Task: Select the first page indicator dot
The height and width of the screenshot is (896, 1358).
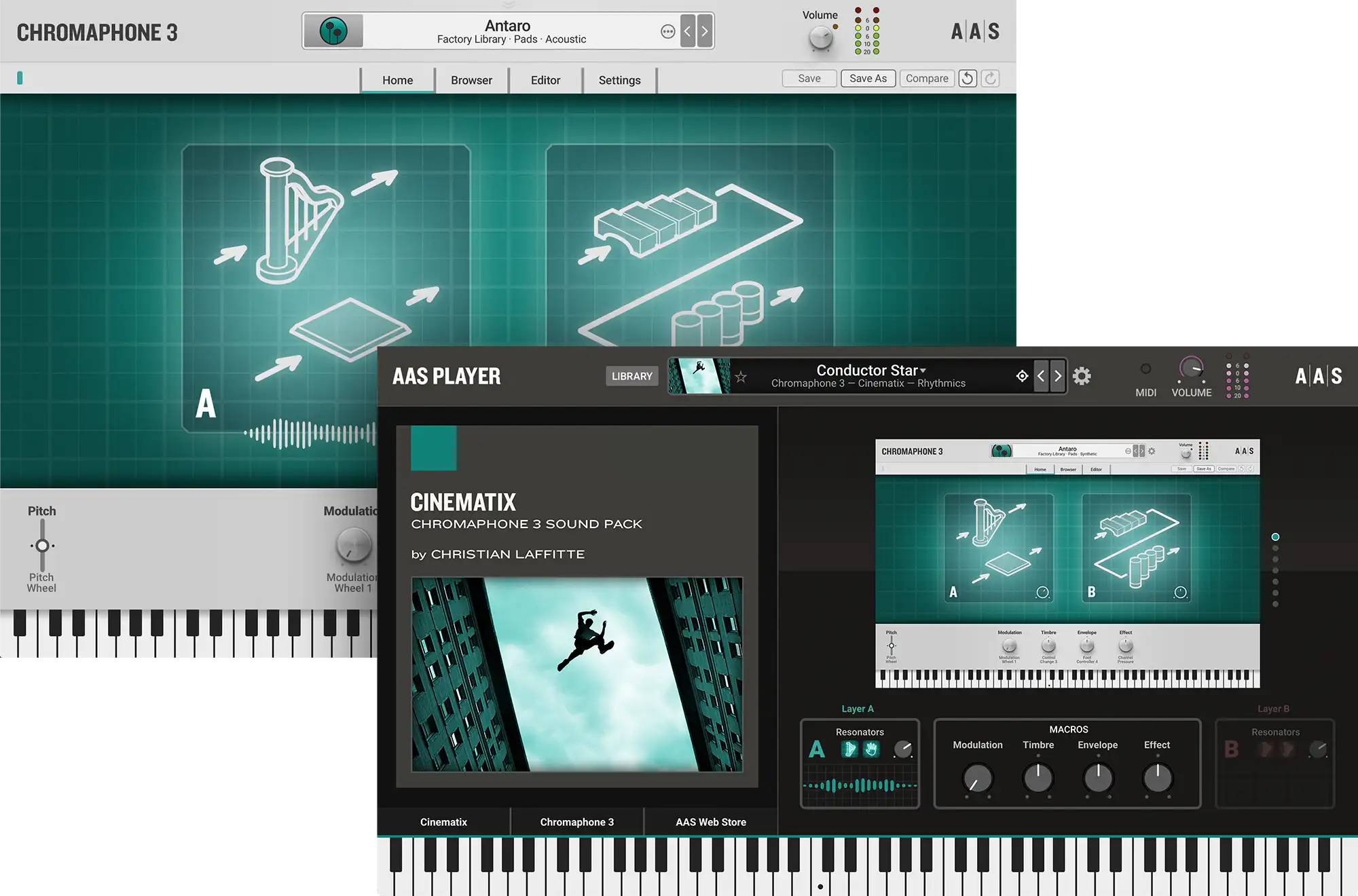Action: click(1275, 537)
